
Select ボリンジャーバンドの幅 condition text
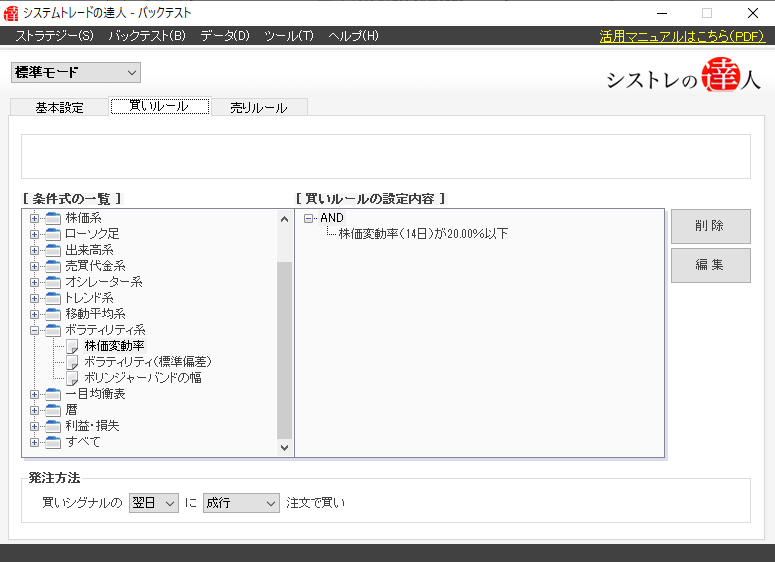(143, 378)
